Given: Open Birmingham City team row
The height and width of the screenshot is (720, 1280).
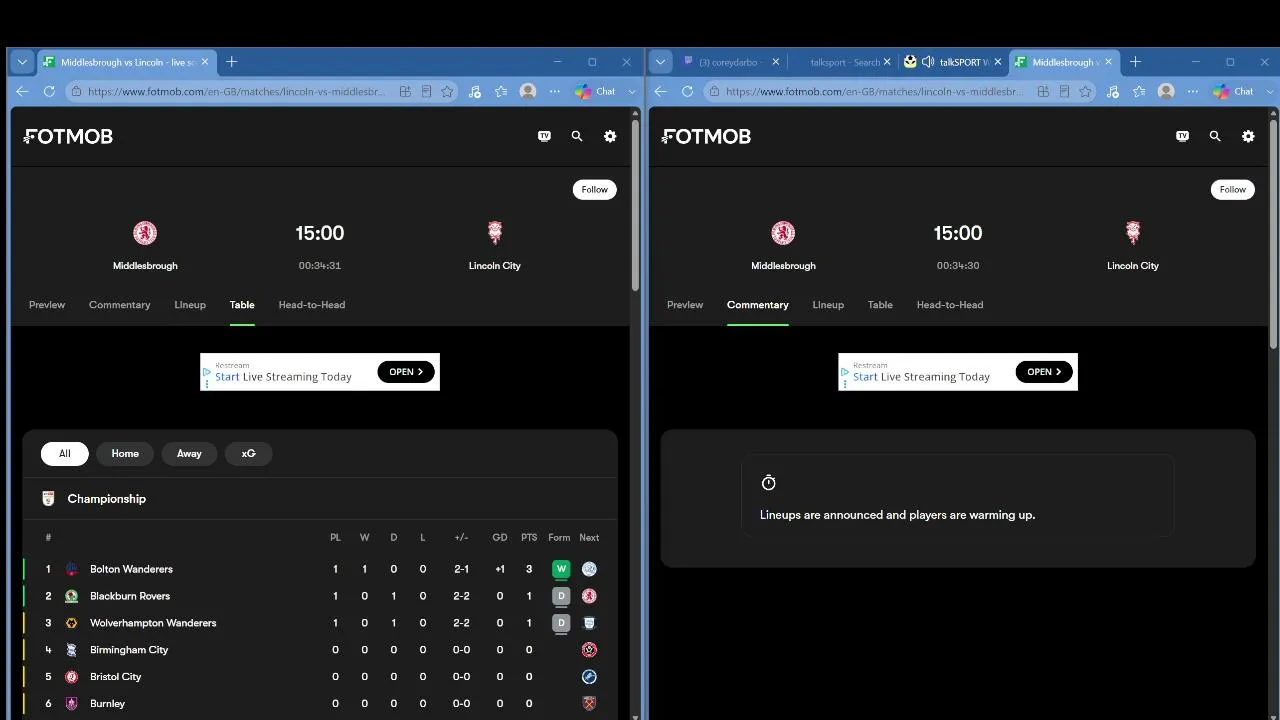Looking at the screenshot, I should [x=320, y=650].
